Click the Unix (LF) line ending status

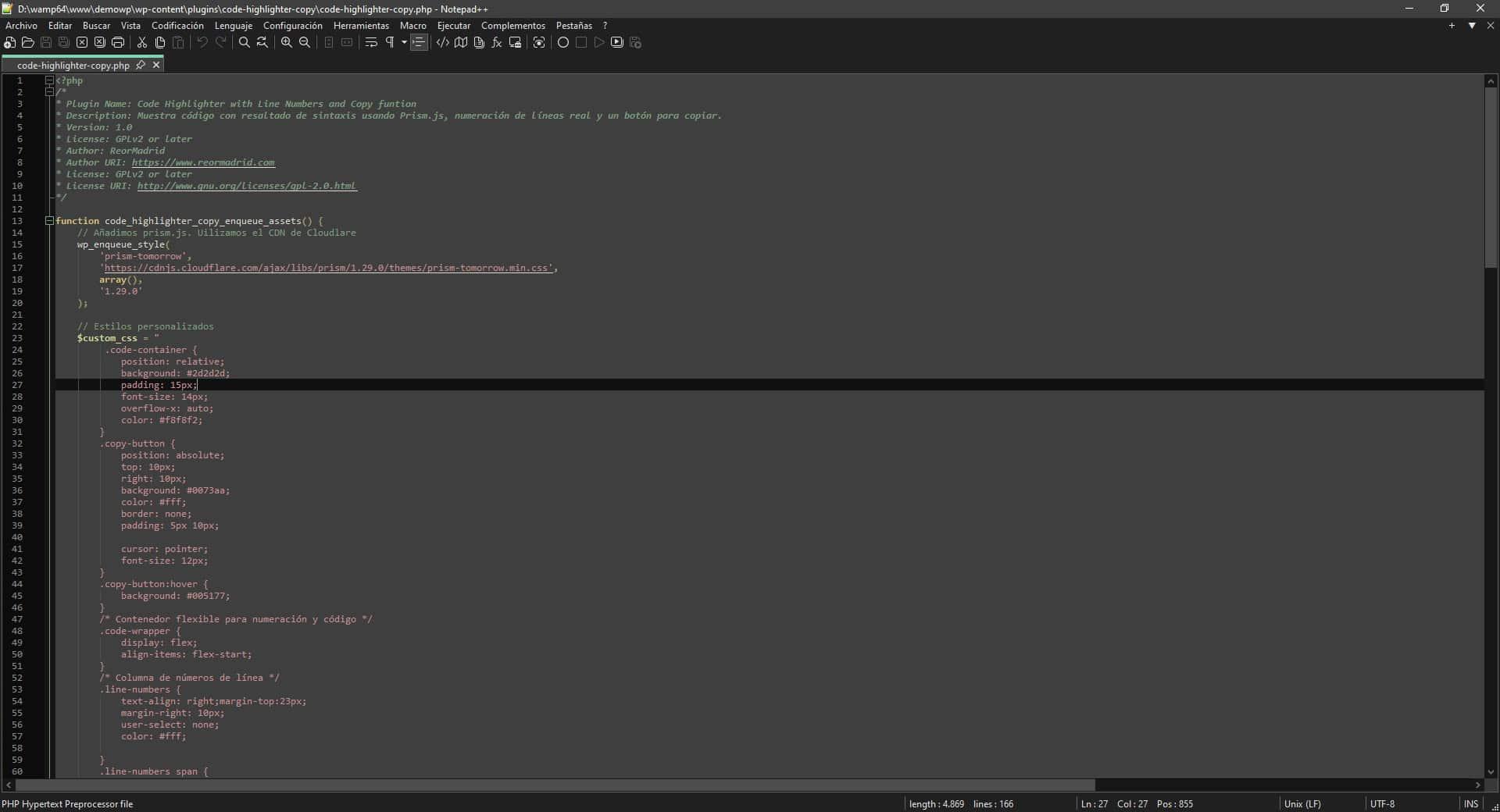[x=1302, y=804]
